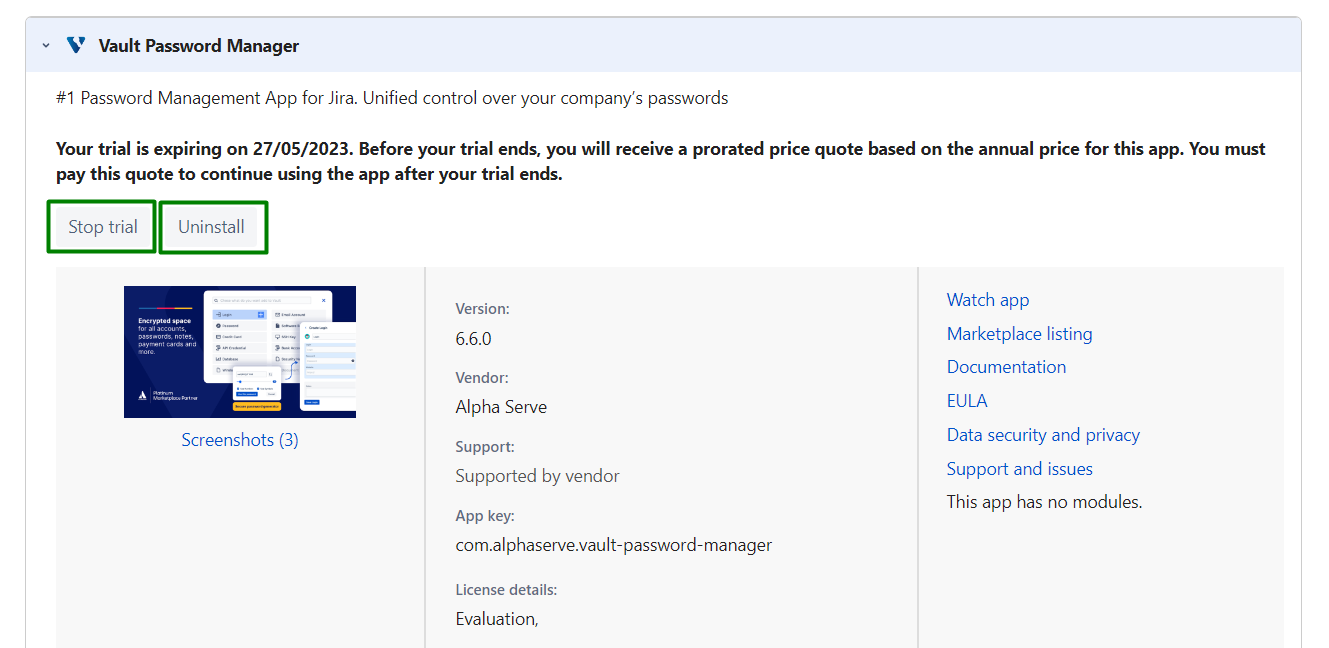Viewport: 1329px width, 648px height.
Task: Click the Watch app link
Action: pyautogui.click(x=987, y=300)
